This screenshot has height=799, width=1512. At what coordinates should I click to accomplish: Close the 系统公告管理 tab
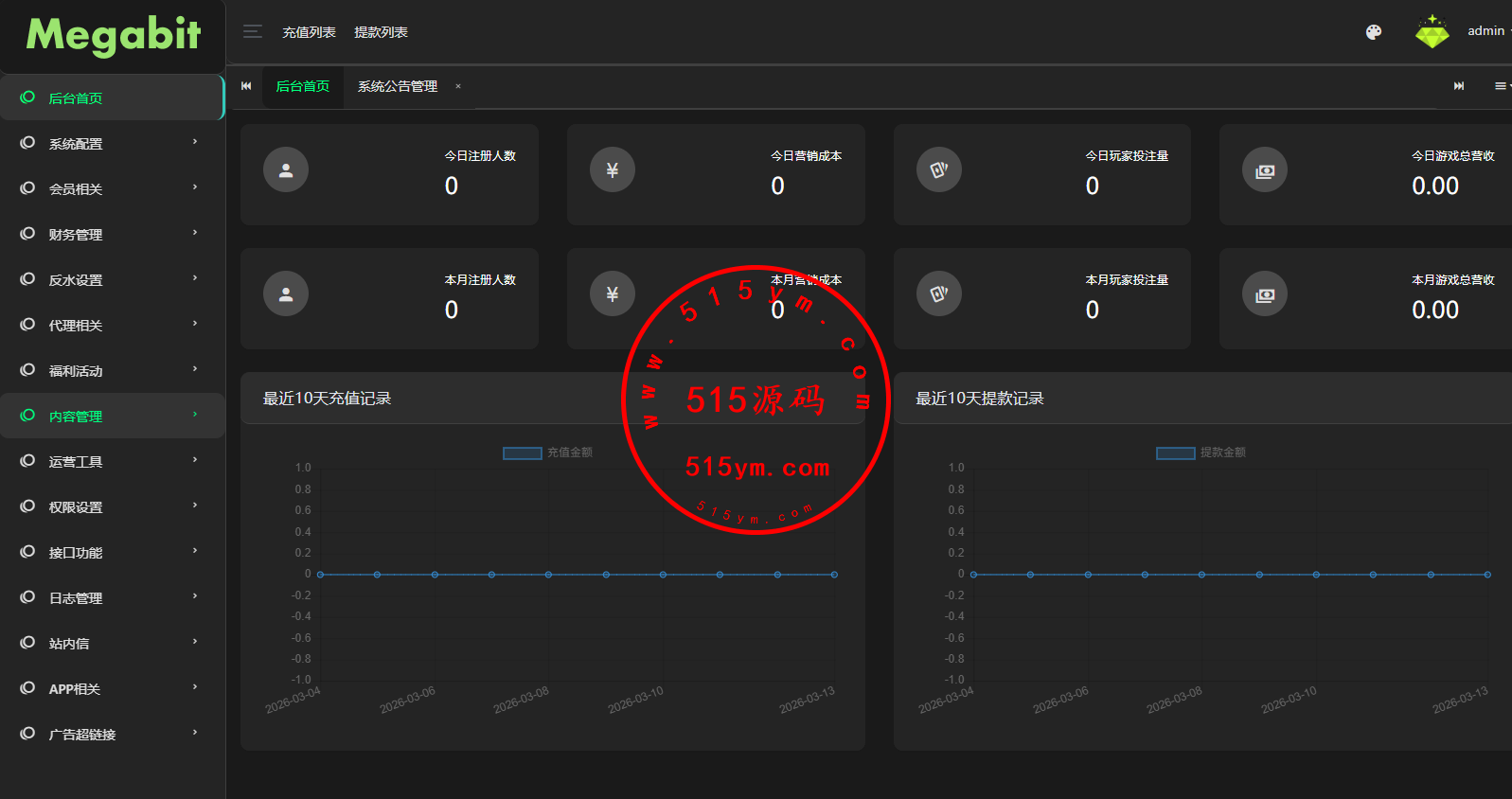[x=458, y=86]
